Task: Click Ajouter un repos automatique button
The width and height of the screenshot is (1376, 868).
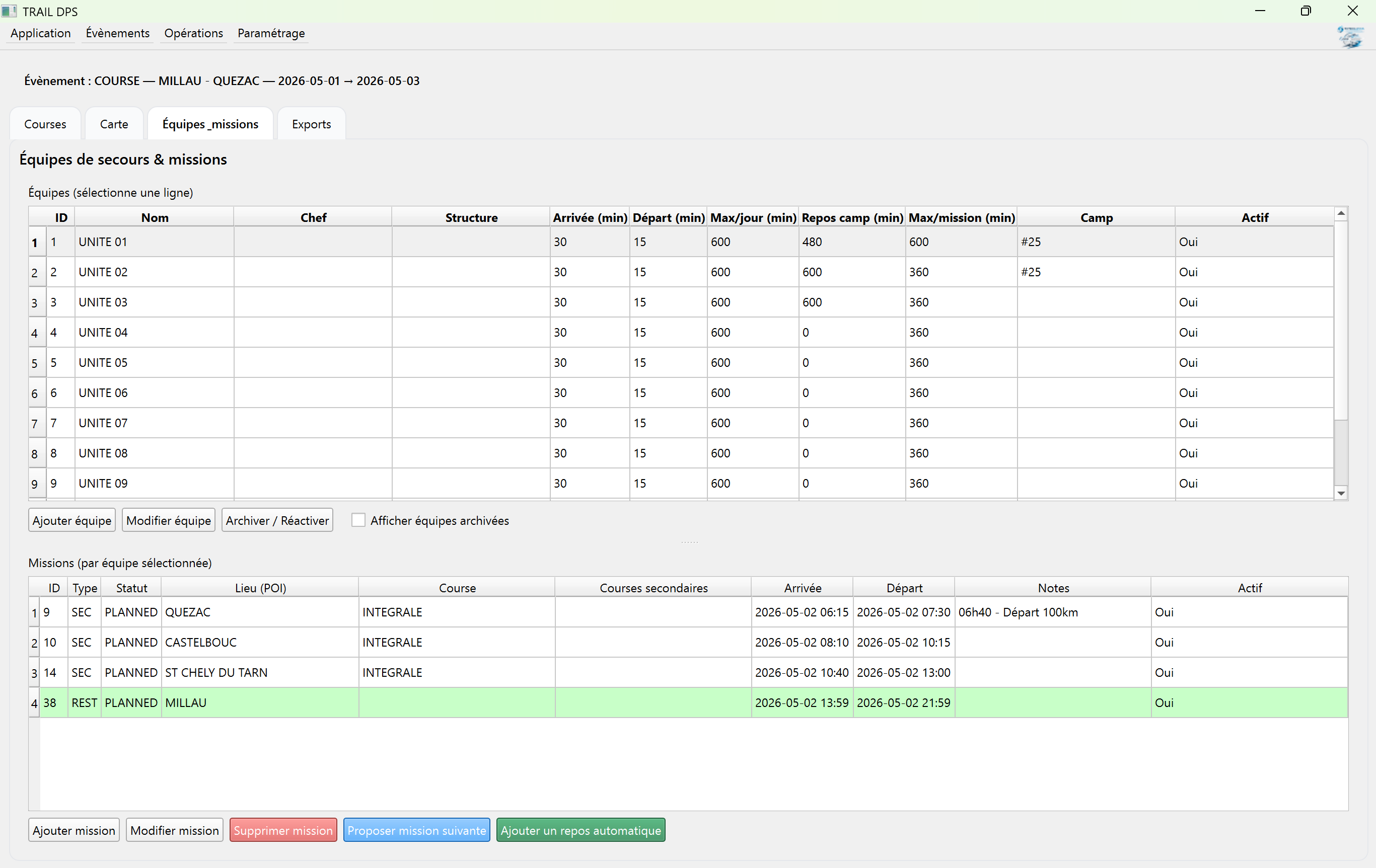Action: tap(581, 830)
